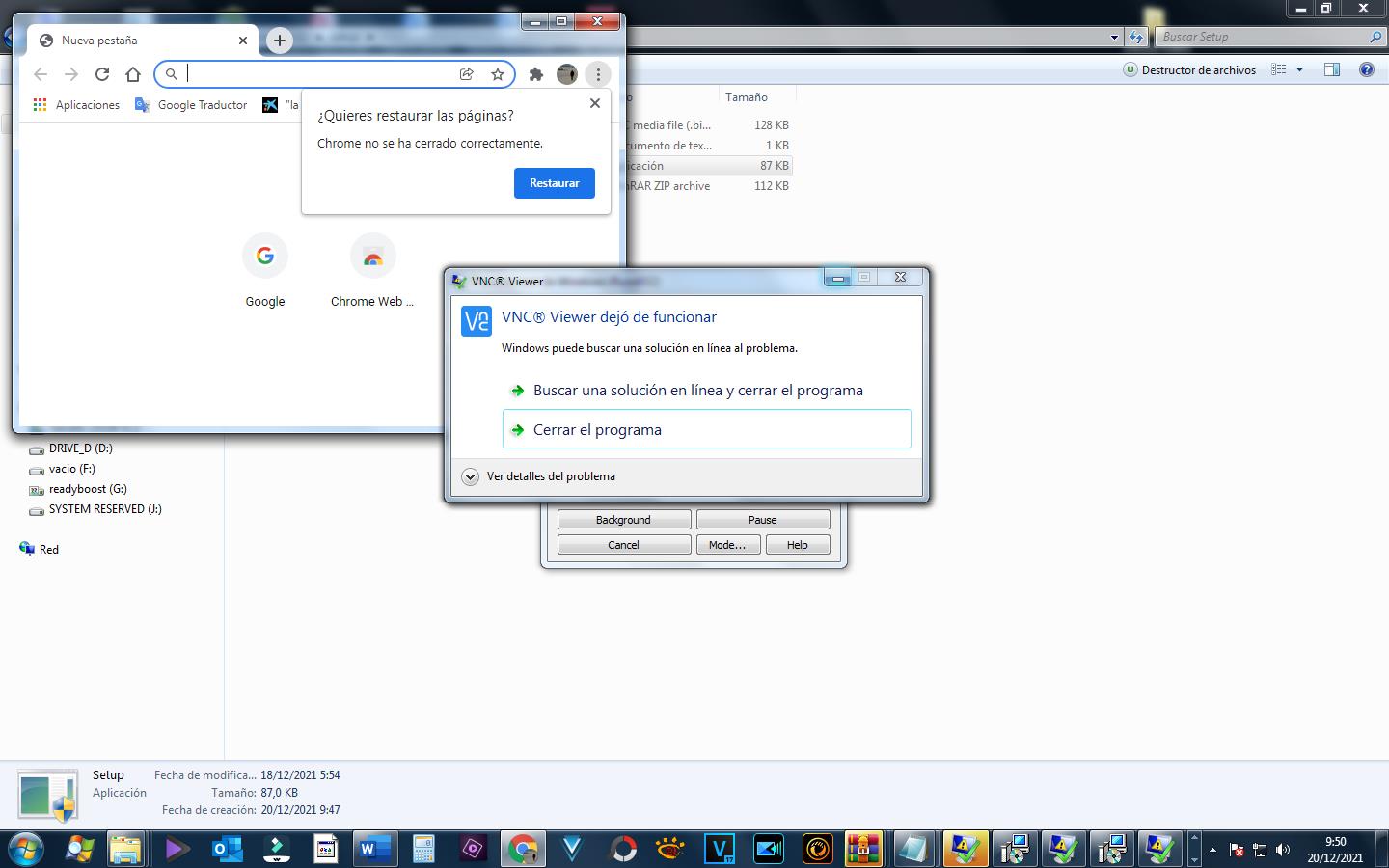Click the Restaurar button
The height and width of the screenshot is (868, 1389).
(554, 183)
